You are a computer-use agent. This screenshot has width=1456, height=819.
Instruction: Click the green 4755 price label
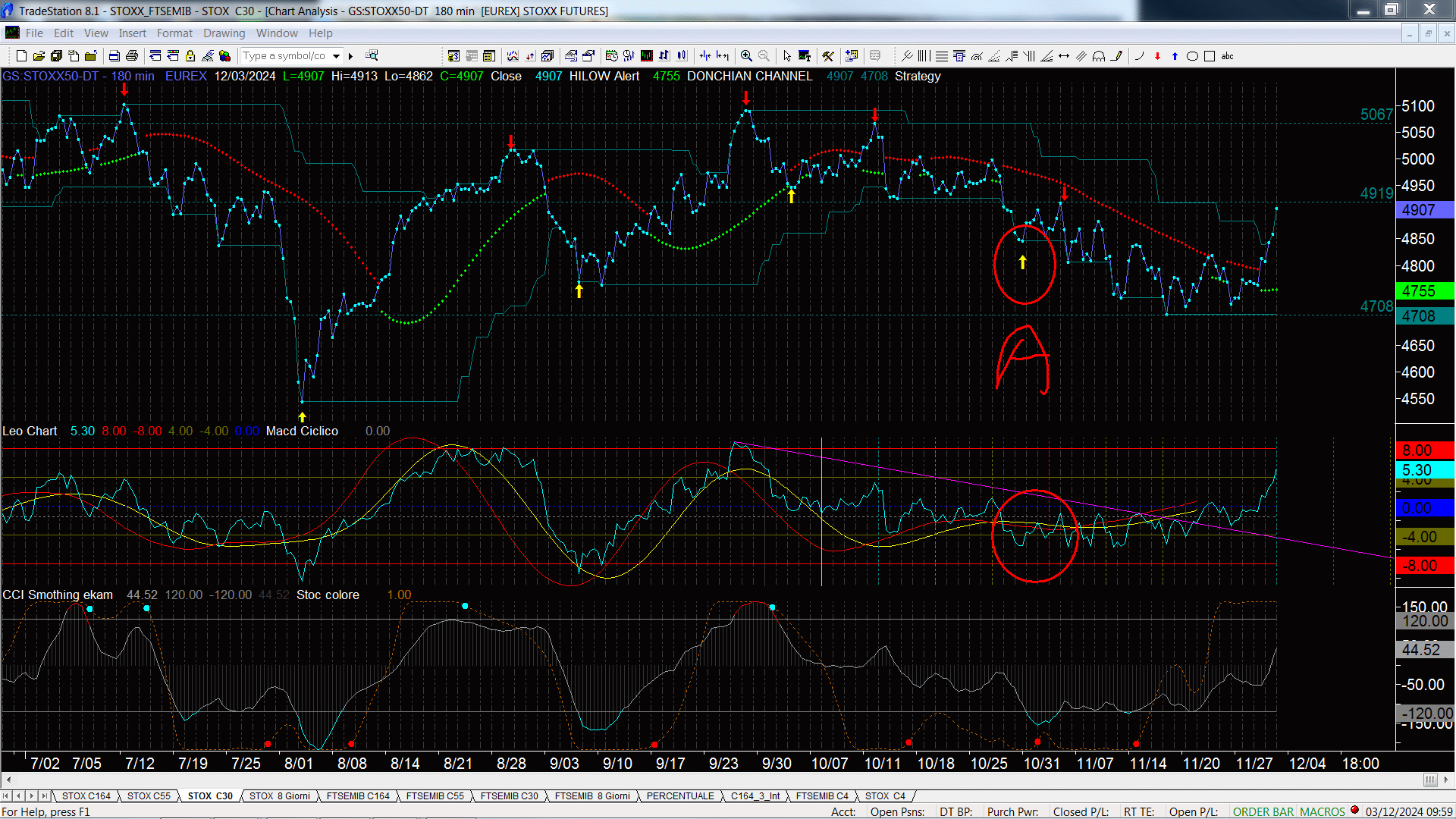pyautogui.click(x=1425, y=291)
